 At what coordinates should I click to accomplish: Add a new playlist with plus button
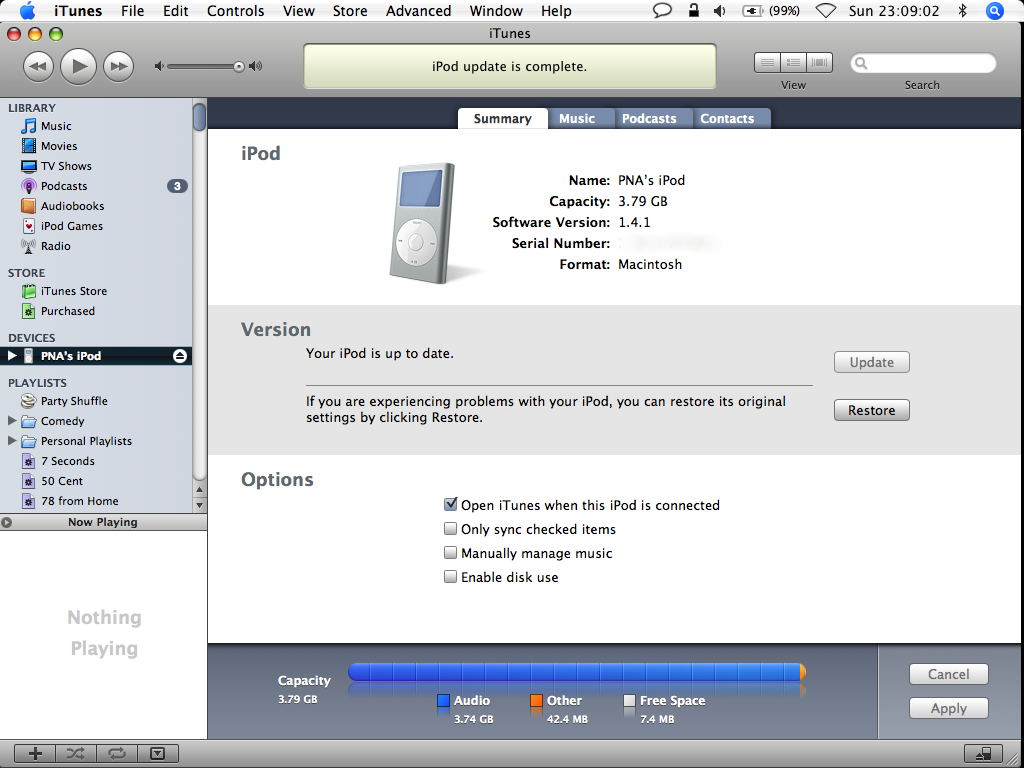[x=35, y=754]
